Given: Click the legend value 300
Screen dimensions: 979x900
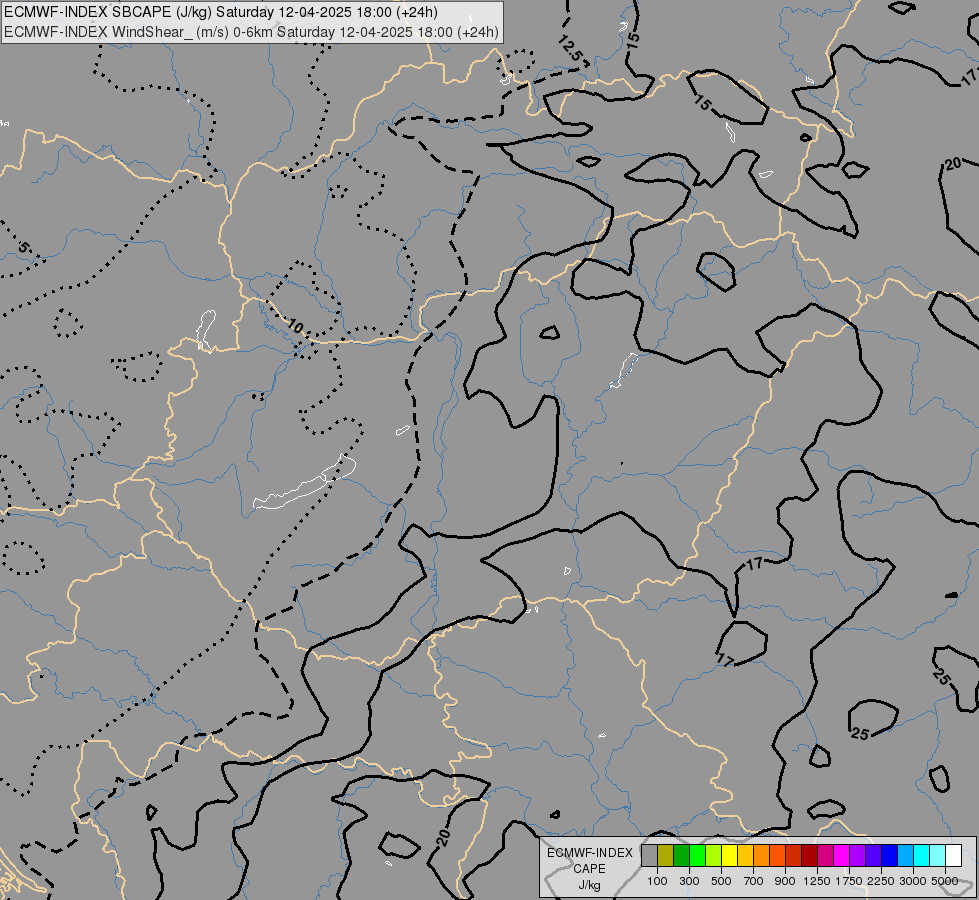Looking at the screenshot, I should coord(689,881).
